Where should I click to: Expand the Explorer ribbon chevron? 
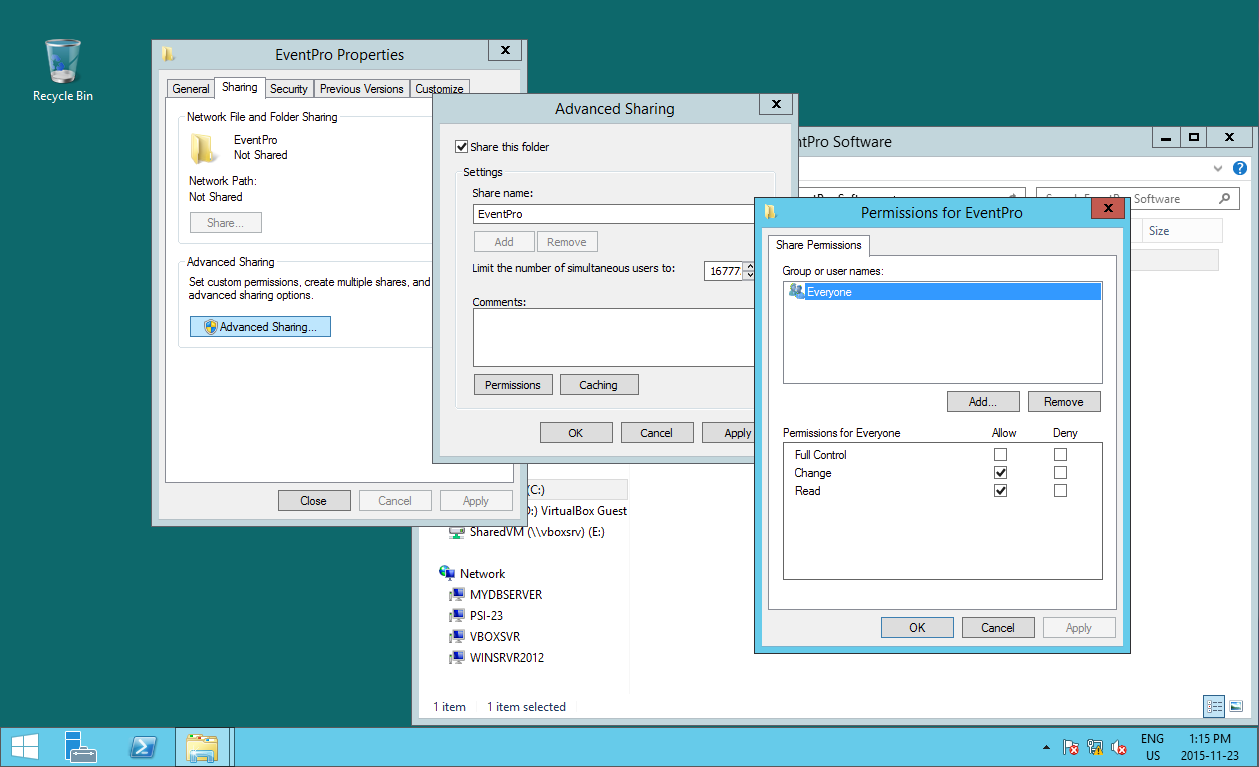point(1218,169)
